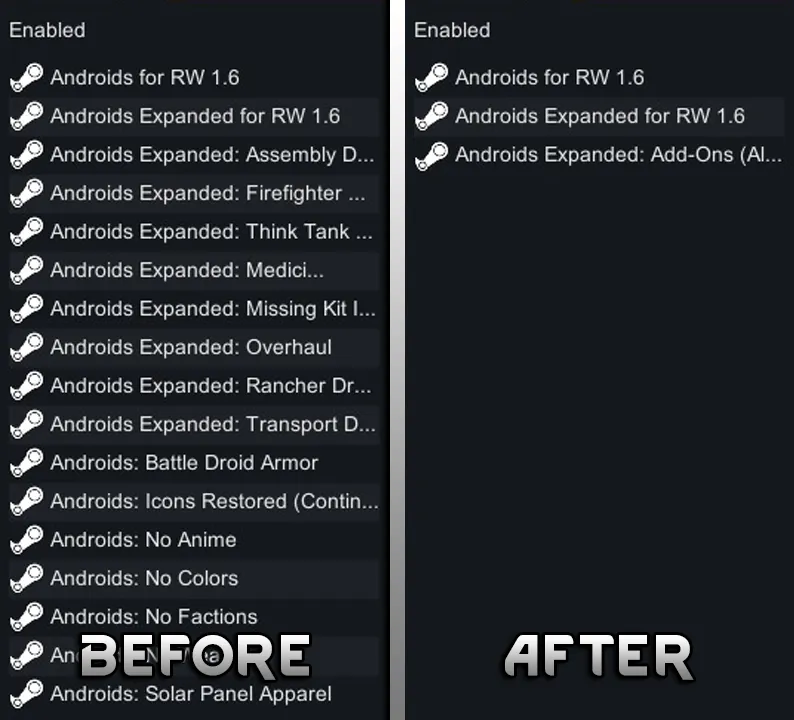Select Androids Expanded: Rancher Dr... entry
Viewport: 794px width, 720px height.
coord(211,386)
